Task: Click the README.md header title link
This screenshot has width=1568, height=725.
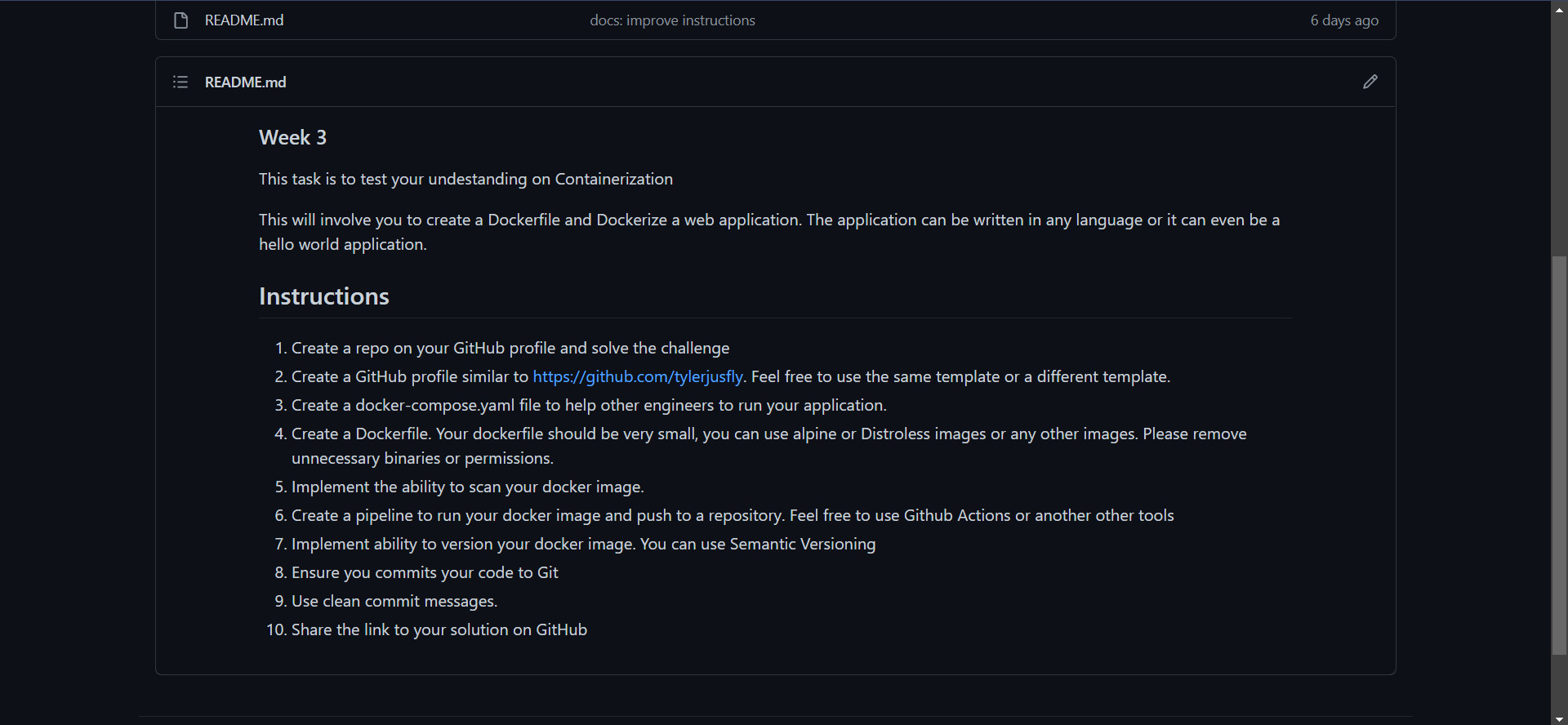Action: pyautogui.click(x=245, y=82)
